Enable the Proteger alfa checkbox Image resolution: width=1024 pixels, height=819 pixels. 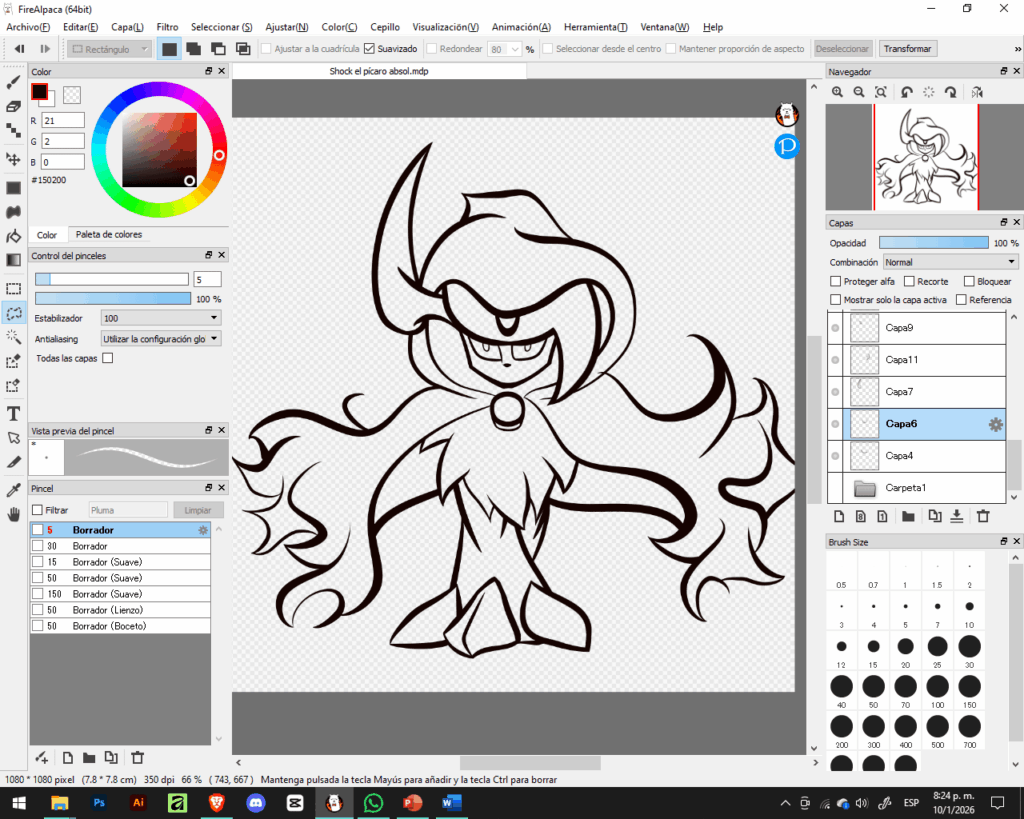(x=838, y=281)
